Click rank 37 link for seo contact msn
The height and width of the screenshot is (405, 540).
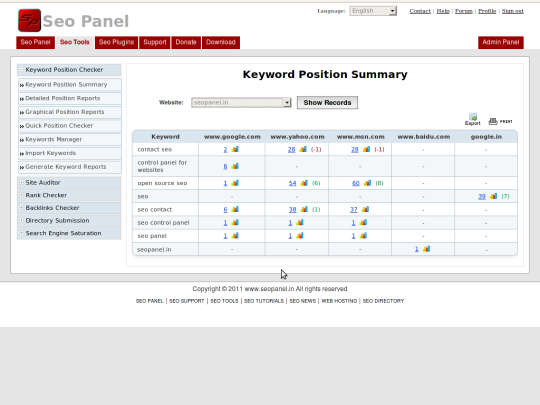(354, 209)
